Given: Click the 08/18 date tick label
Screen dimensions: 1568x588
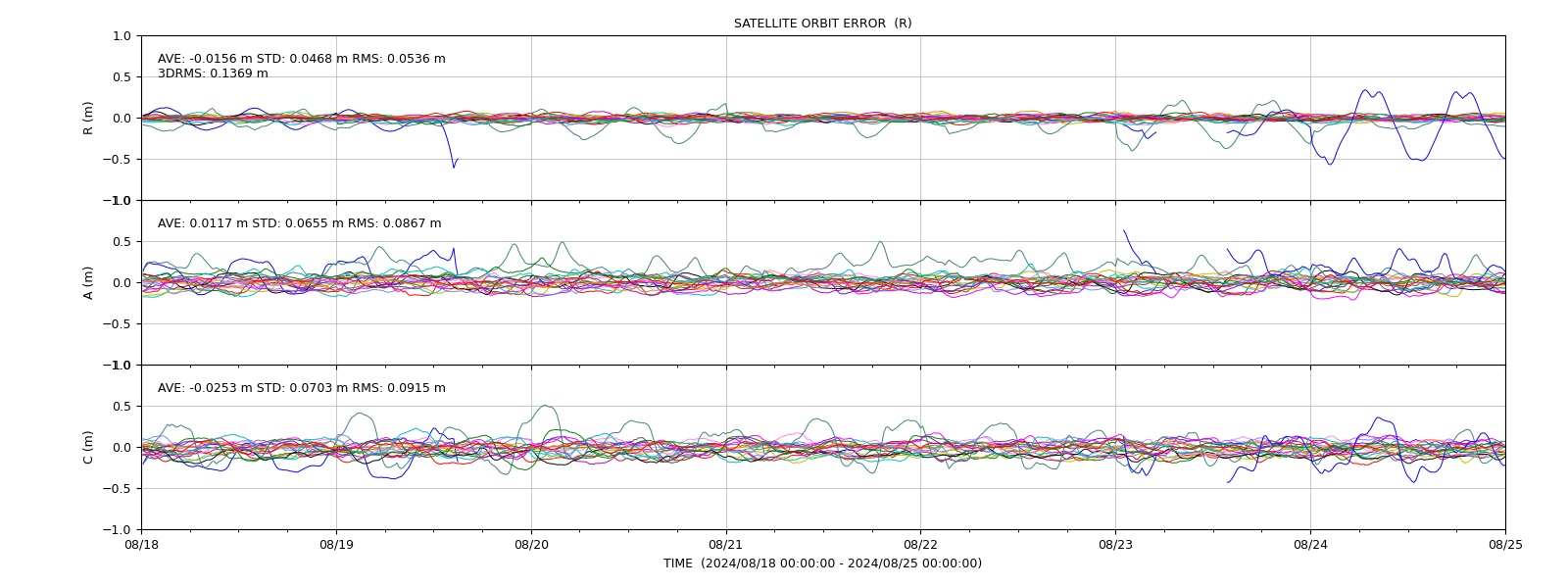Looking at the screenshot, I should (141, 544).
